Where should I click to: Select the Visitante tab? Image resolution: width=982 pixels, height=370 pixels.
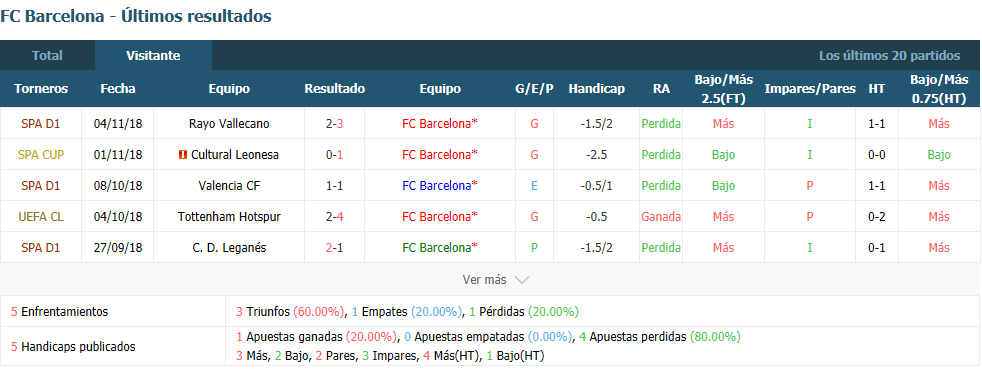(x=153, y=55)
